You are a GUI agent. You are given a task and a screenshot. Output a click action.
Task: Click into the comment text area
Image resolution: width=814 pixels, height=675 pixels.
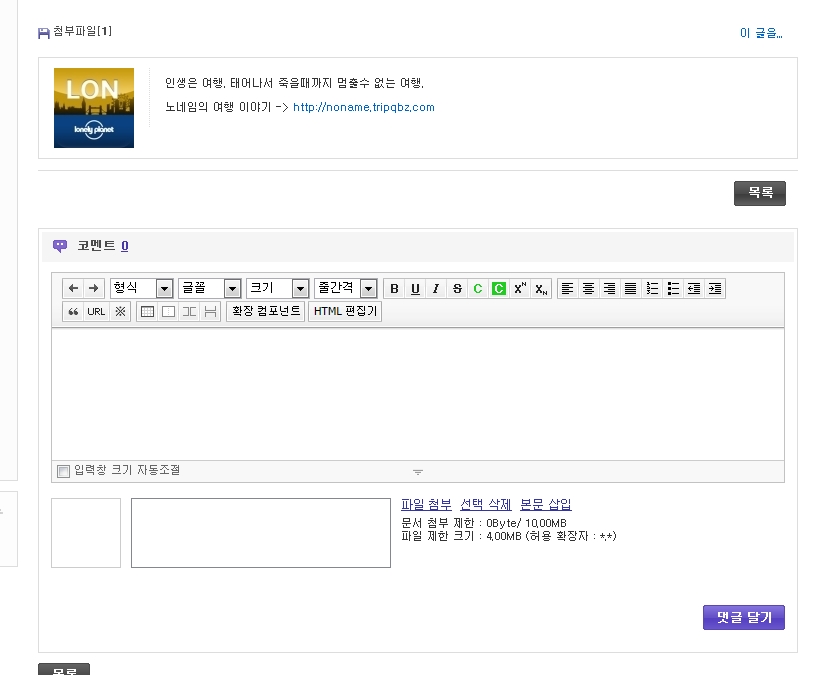(418, 395)
